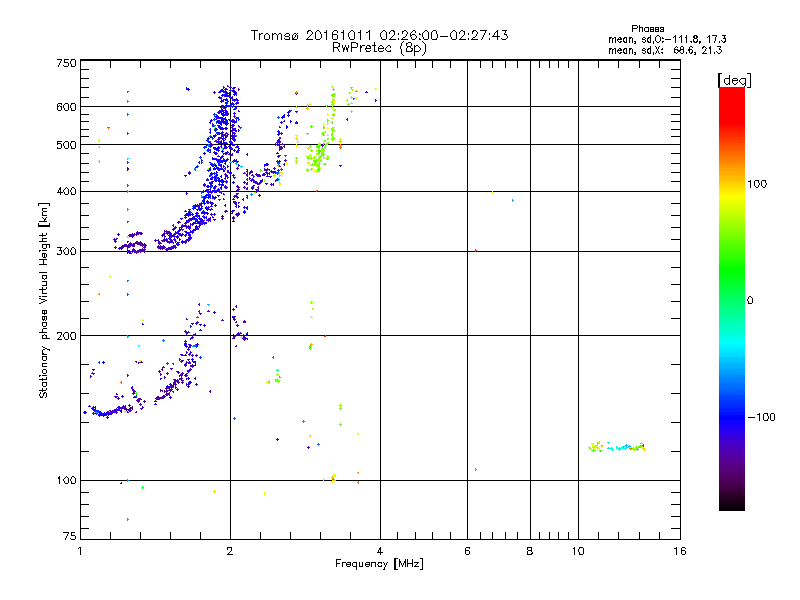Click the "RwPretec (8p)" subtitle
This screenshot has width=800, height=600.
(x=379, y=48)
